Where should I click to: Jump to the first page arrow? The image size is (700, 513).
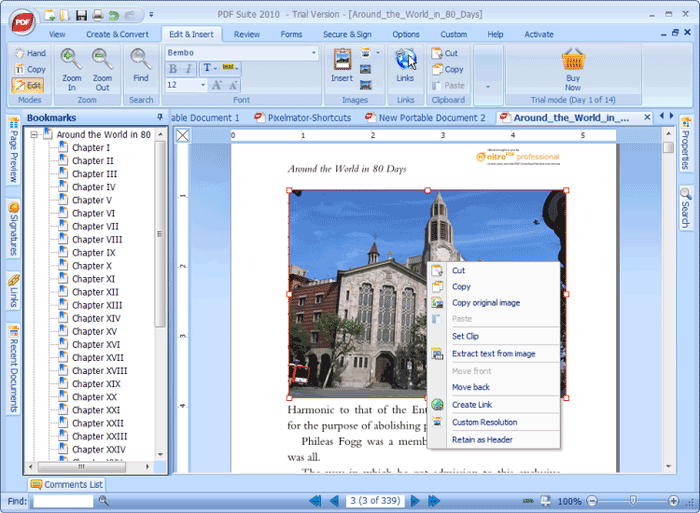point(315,500)
